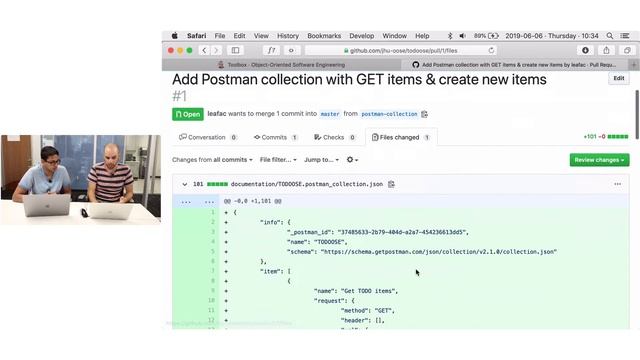Click the Bluetooth status icon
The width and height of the screenshot is (640, 360).
pyautogui.click(x=450, y=36)
